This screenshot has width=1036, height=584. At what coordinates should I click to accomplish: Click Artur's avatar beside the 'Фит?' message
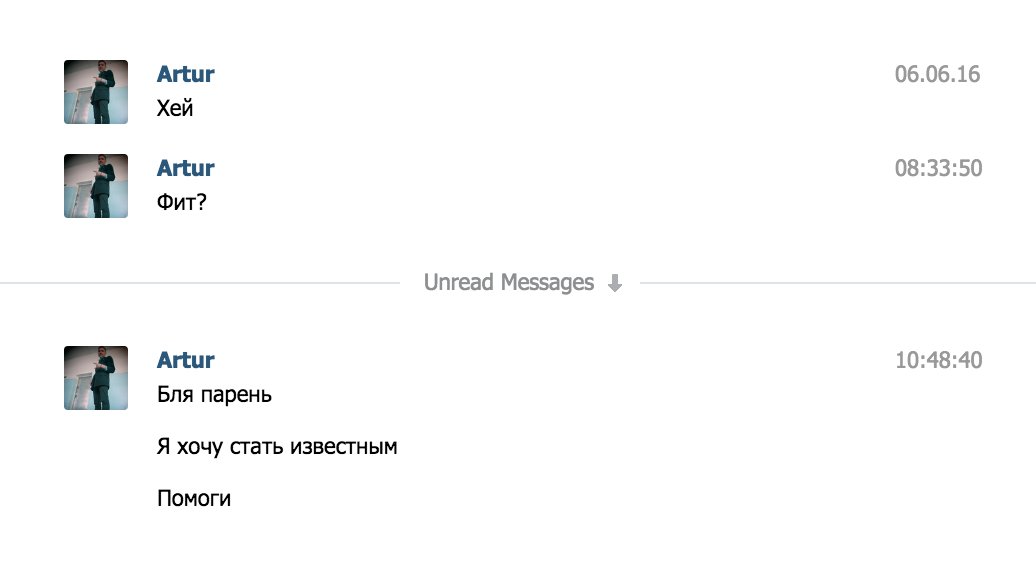[96, 186]
